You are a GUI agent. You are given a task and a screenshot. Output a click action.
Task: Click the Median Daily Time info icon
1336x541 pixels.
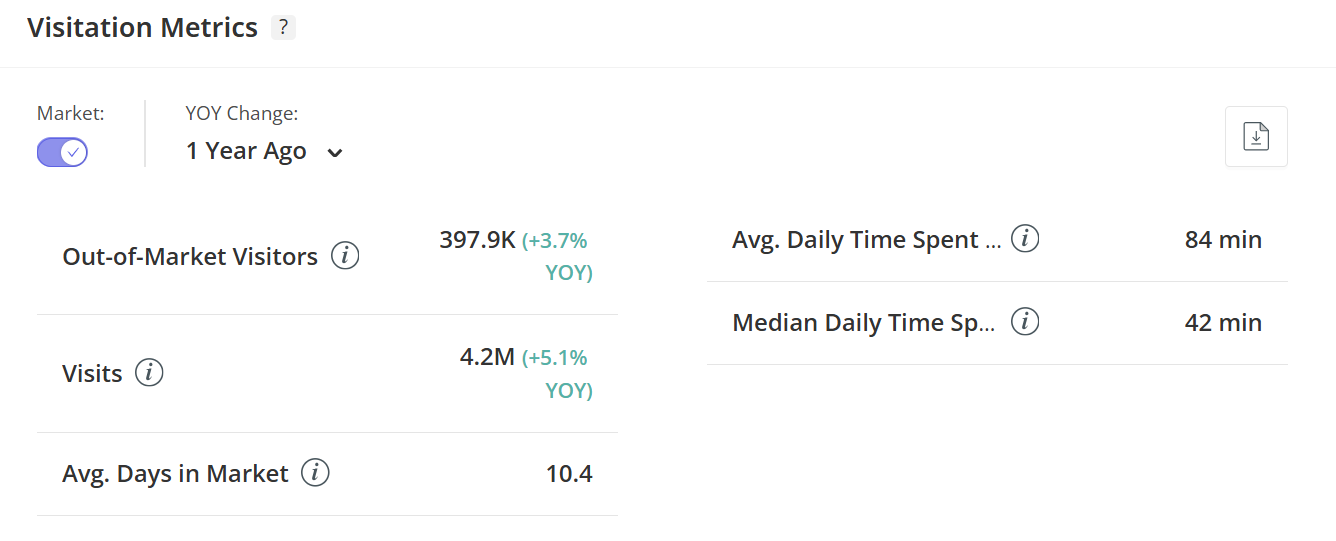coord(1025,323)
